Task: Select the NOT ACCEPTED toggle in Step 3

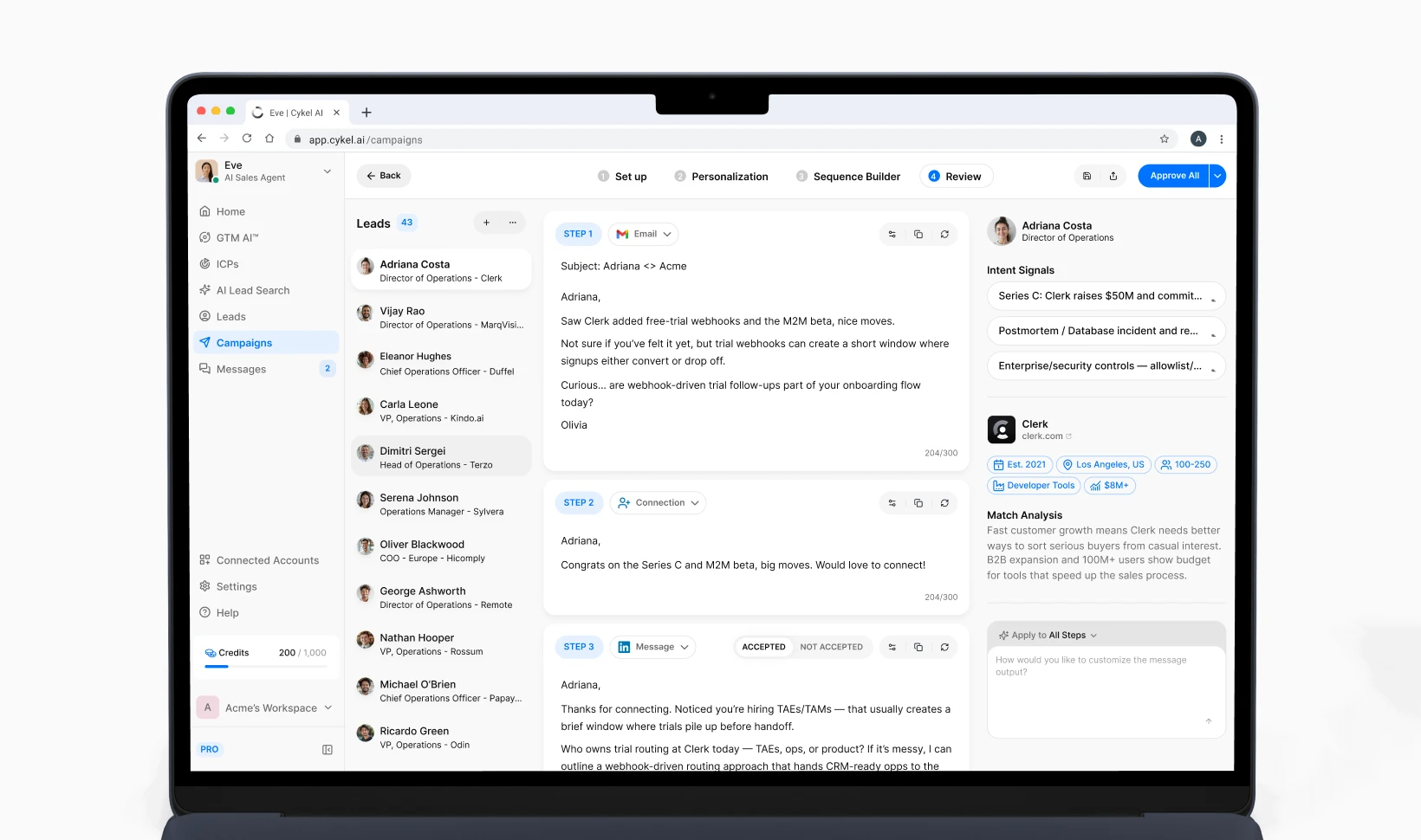Action: click(832, 647)
